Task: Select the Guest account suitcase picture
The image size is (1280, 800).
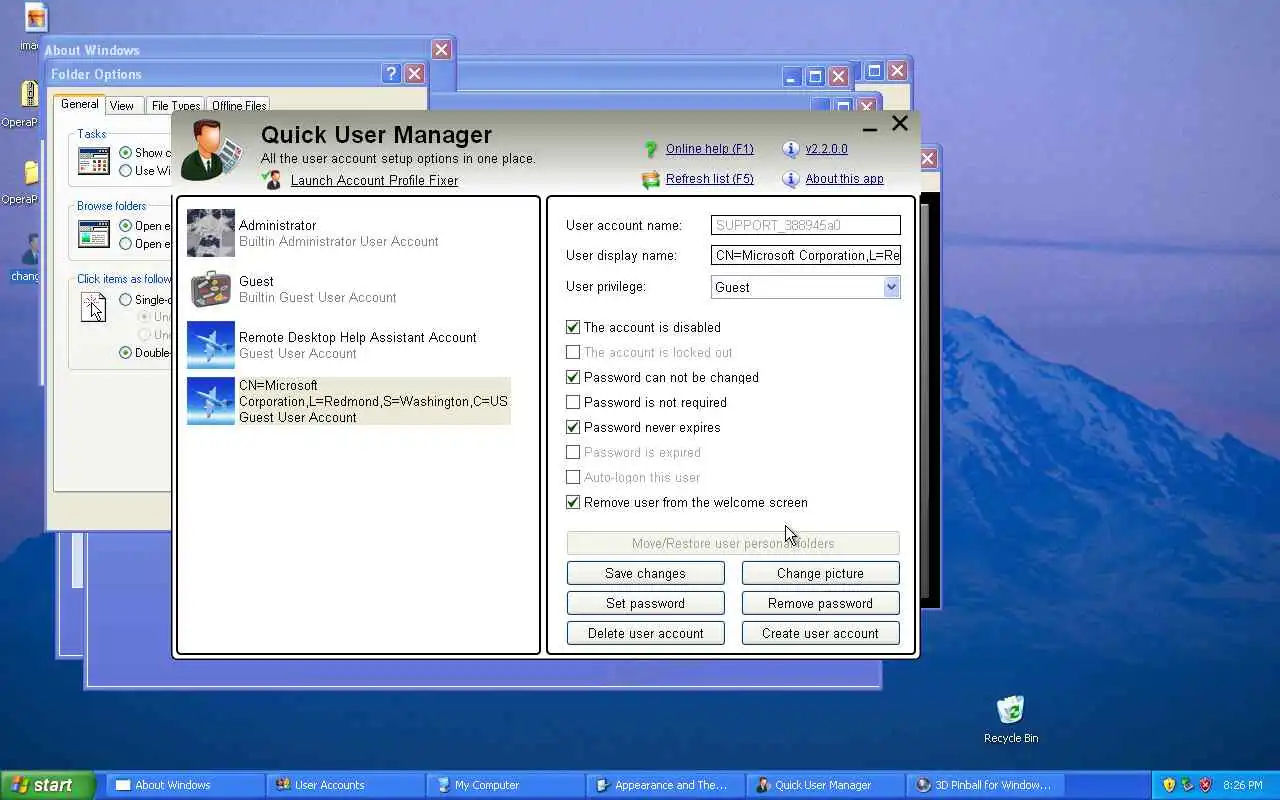Action: 211,289
